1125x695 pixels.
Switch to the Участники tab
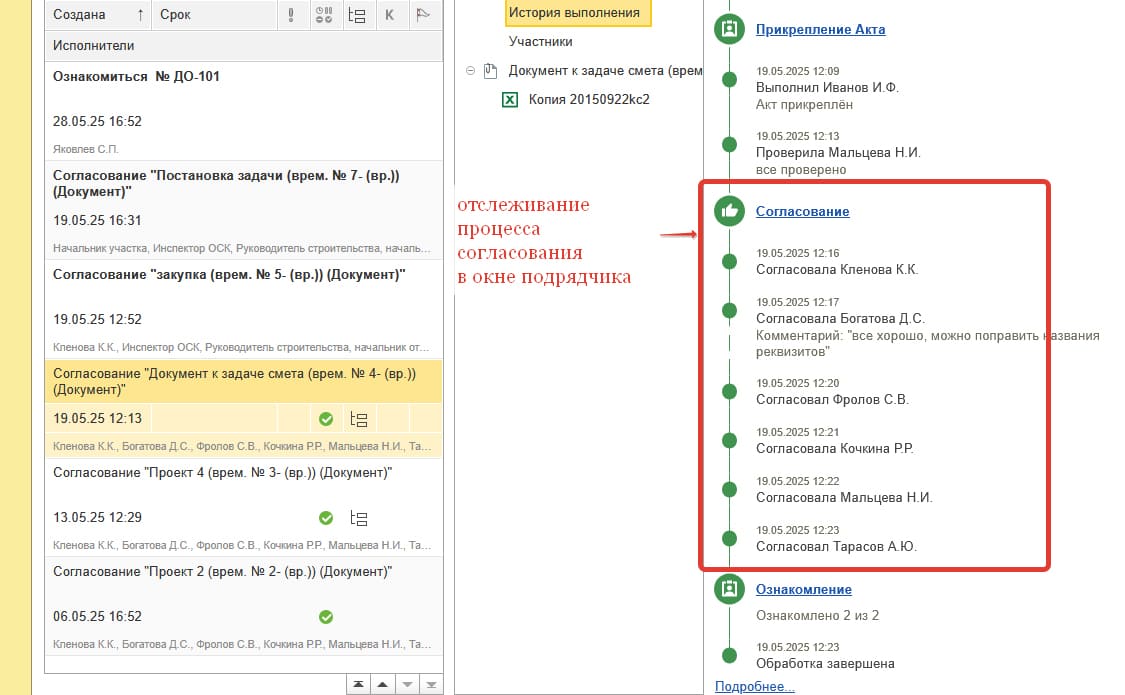coord(540,42)
